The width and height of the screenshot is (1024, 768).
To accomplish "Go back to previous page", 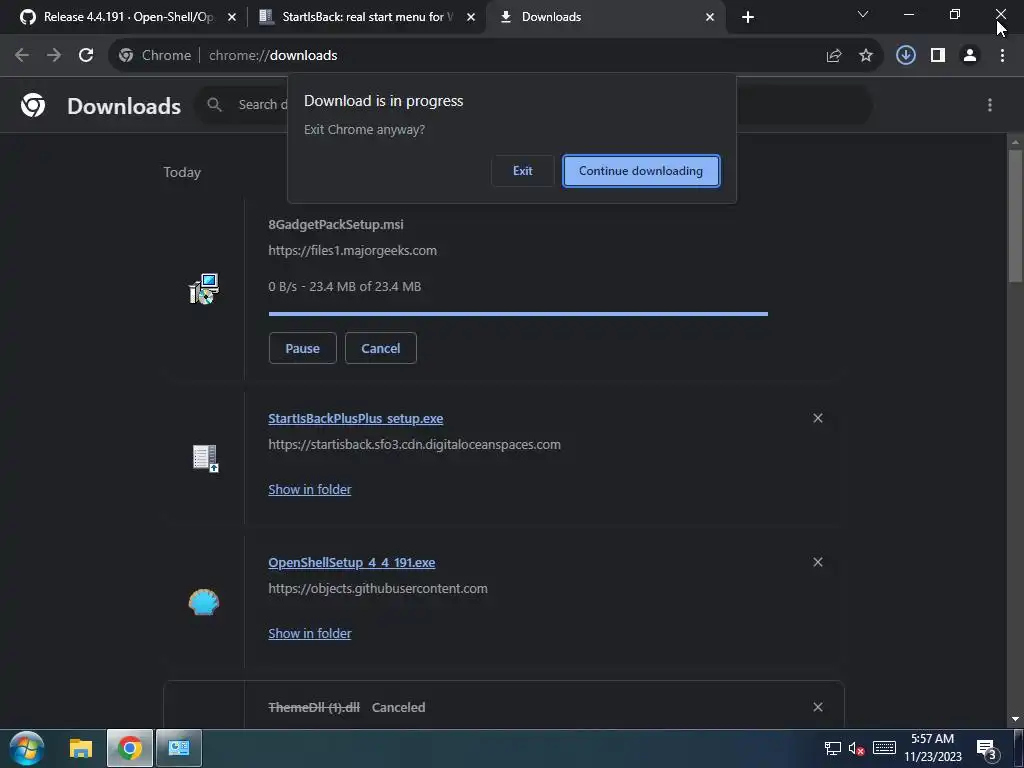I will click(x=22, y=56).
